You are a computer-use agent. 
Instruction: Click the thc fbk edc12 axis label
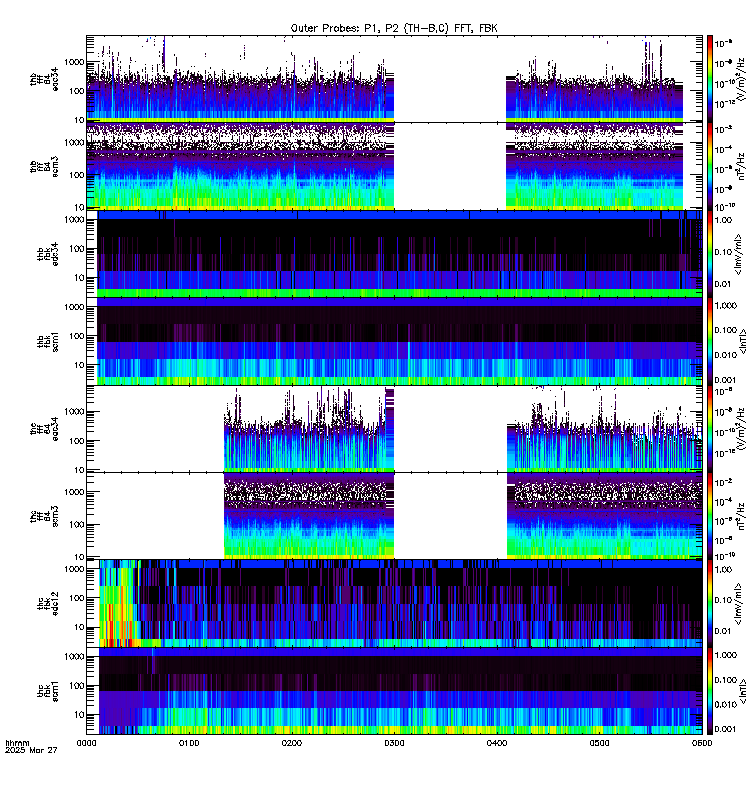tap(48, 604)
